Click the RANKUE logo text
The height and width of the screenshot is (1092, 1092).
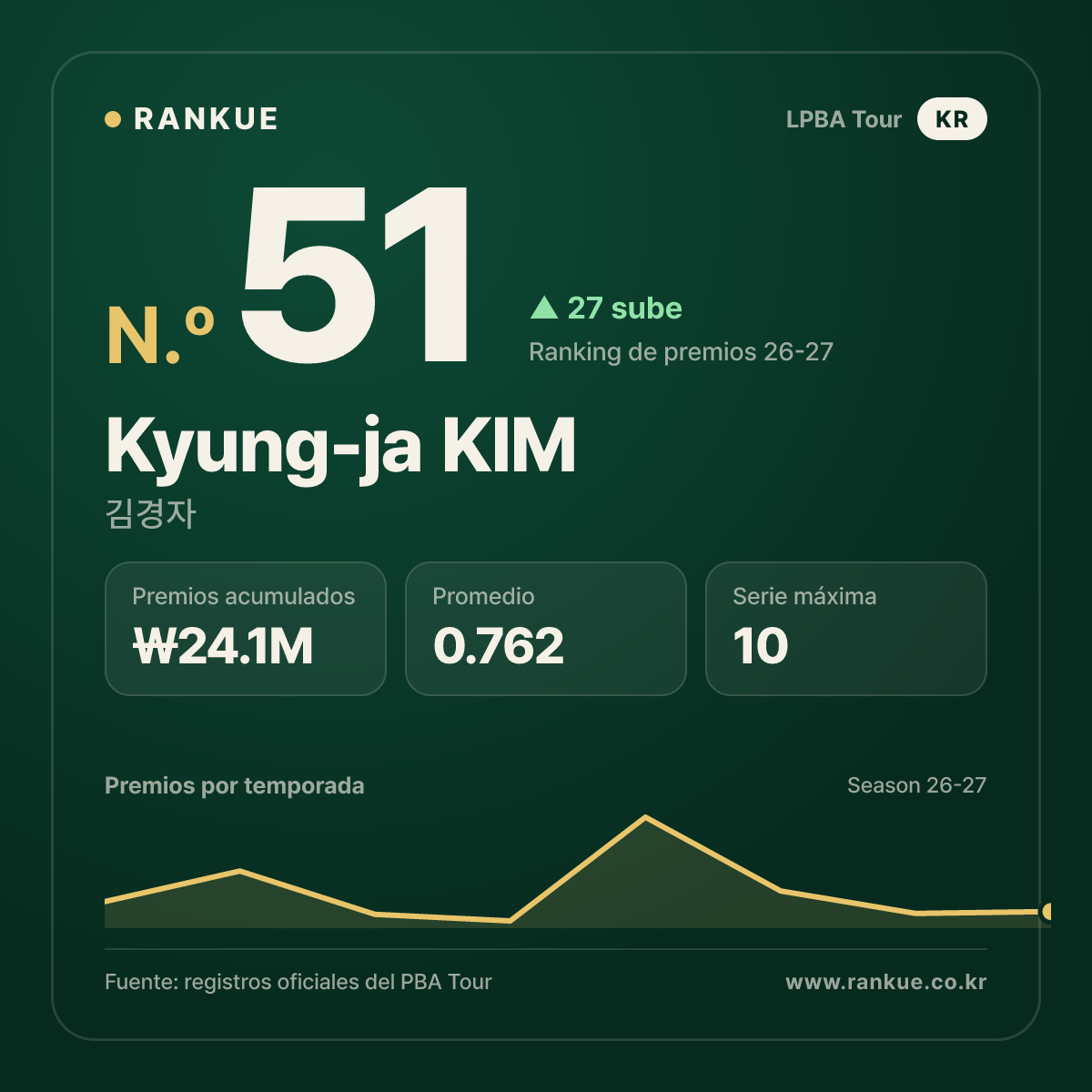pos(206,119)
